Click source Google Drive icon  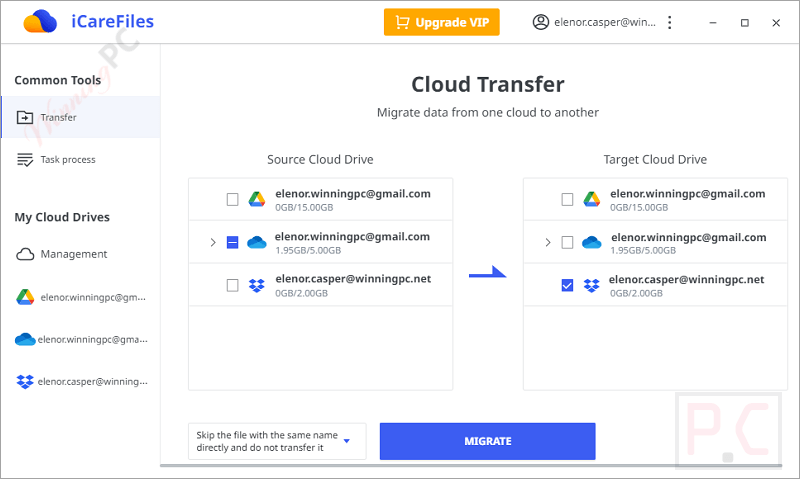257,199
